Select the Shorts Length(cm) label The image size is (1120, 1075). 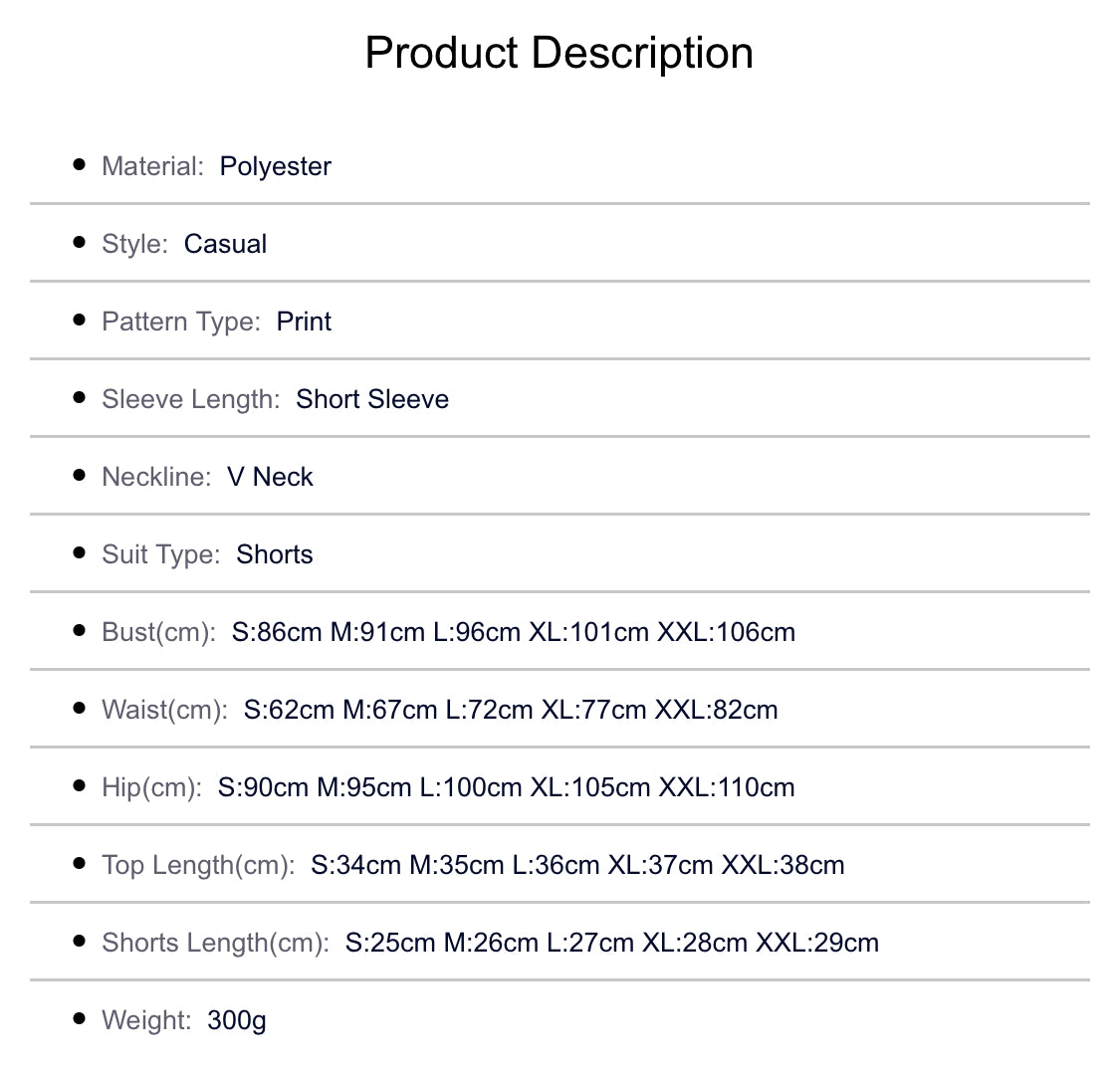215,943
